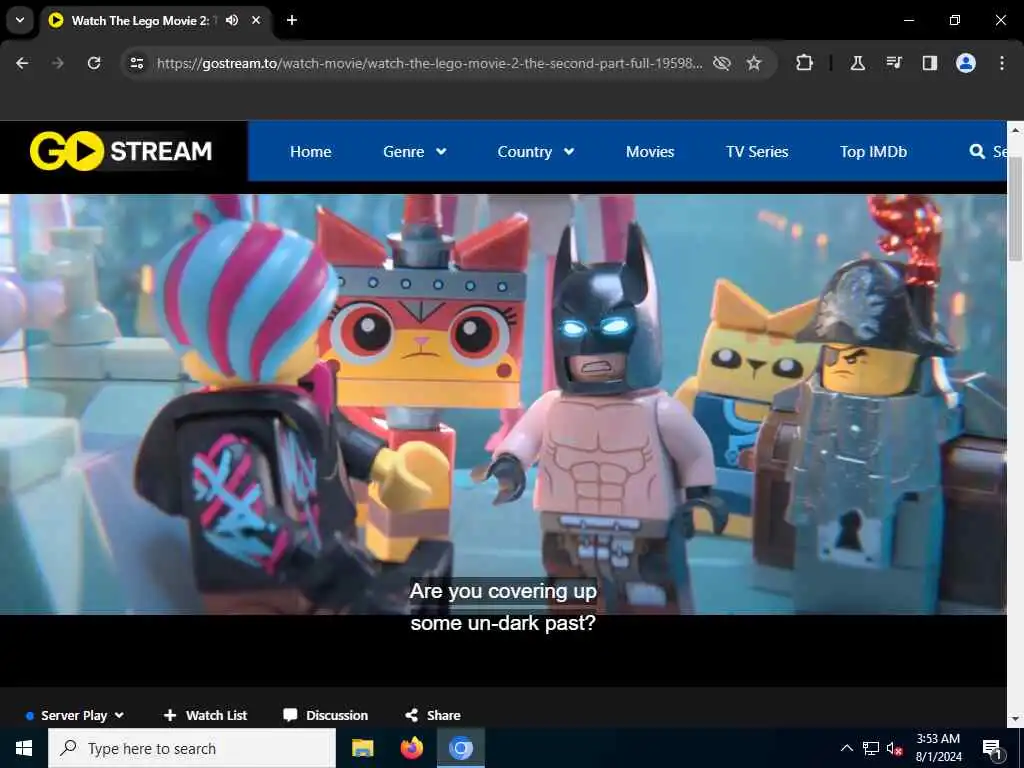Click the site search magnifier icon

tap(977, 152)
